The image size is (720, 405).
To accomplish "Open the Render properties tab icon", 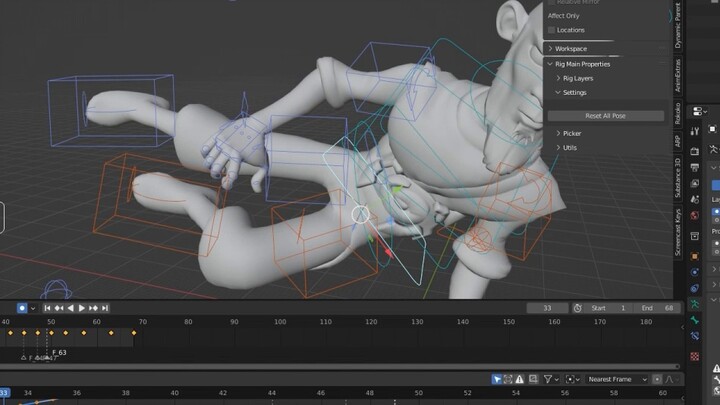I will click(695, 152).
